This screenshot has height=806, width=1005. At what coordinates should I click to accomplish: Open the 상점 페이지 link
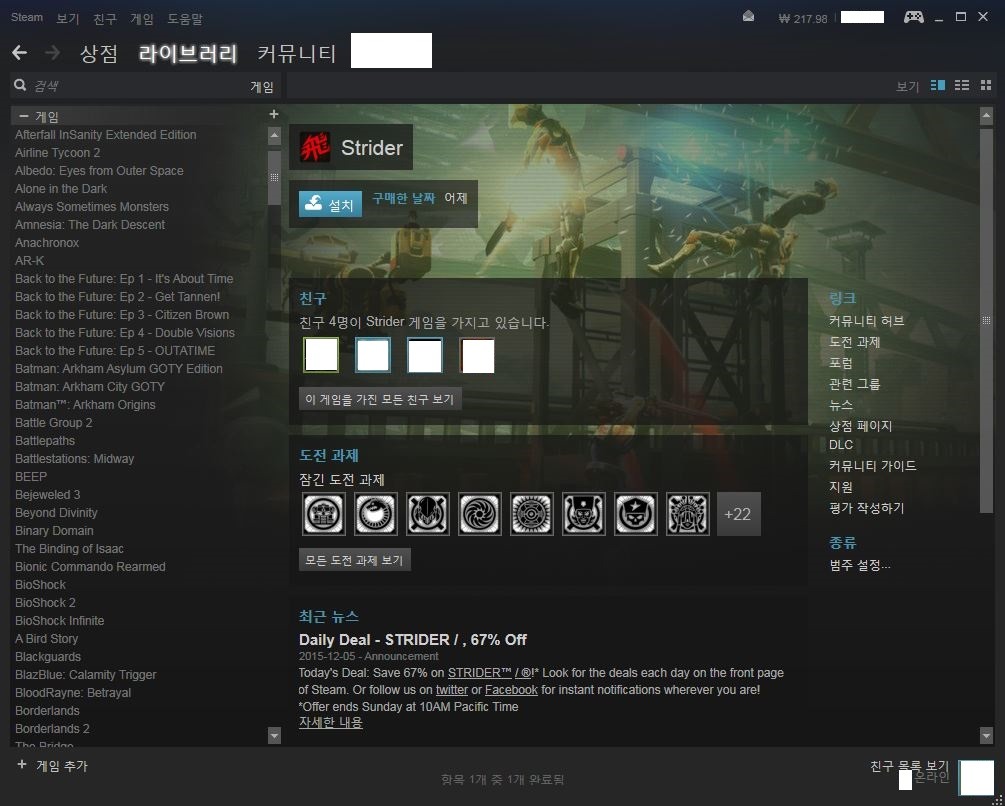[860, 426]
